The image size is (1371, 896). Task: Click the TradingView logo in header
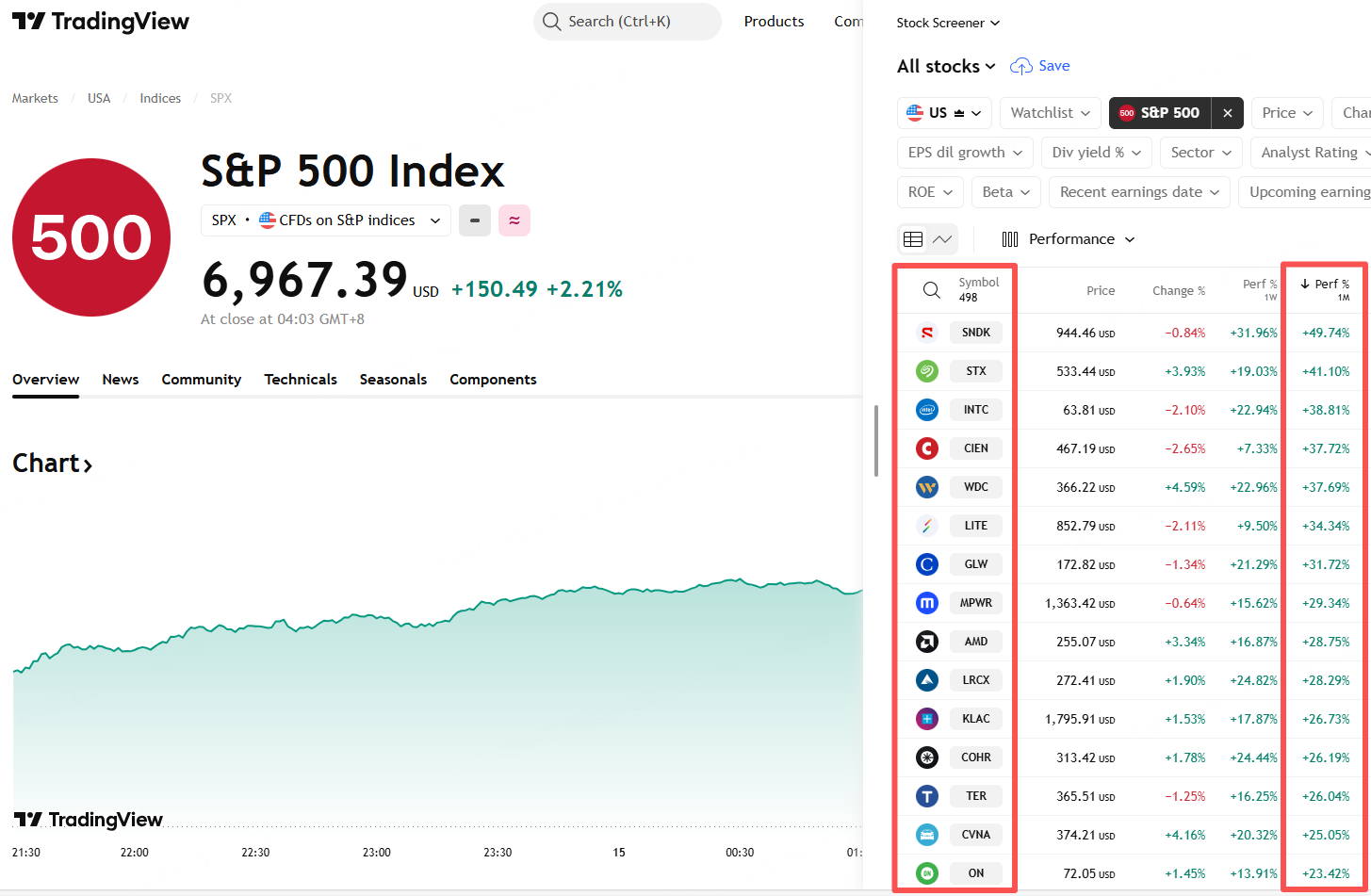[x=101, y=22]
